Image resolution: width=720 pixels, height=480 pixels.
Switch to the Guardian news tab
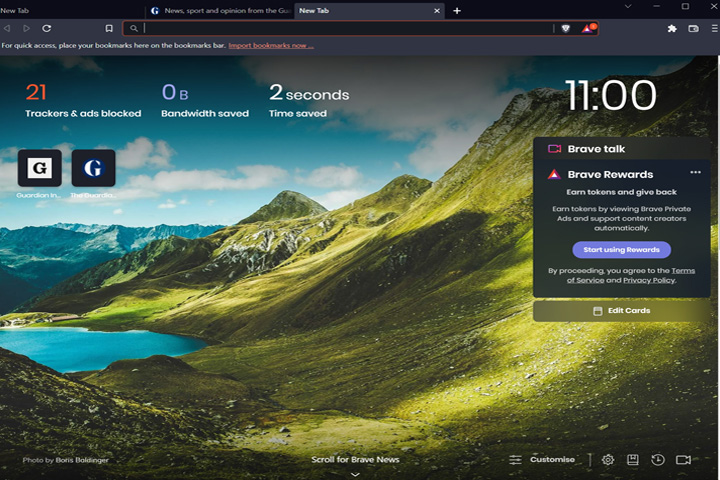pos(220,11)
